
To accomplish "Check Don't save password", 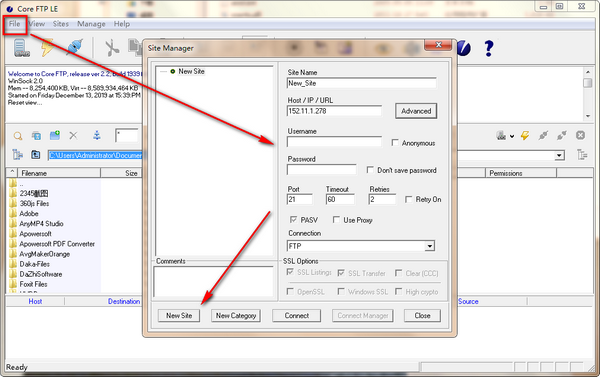I will tap(370, 170).
